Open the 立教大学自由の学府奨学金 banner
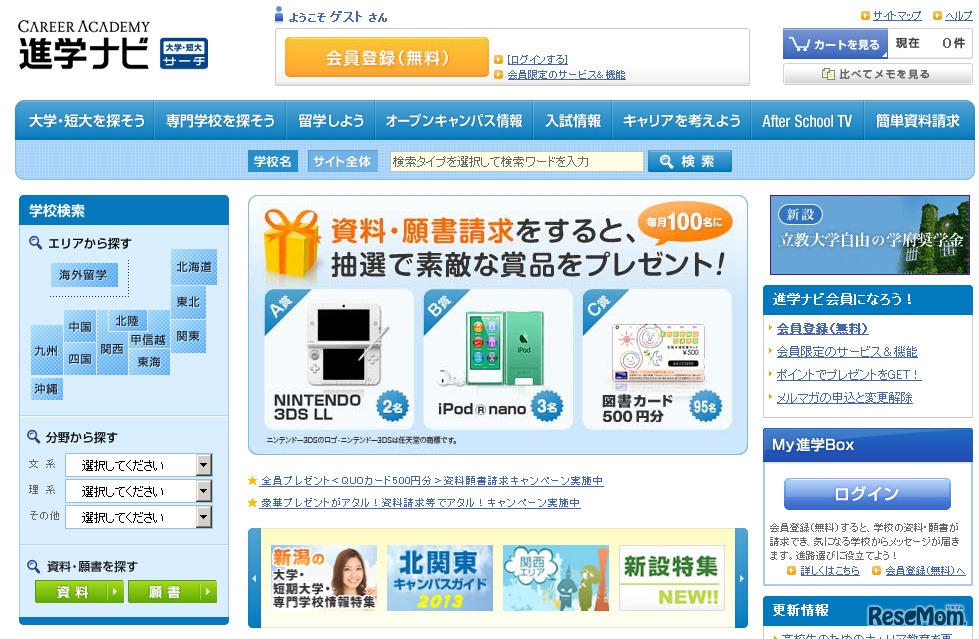The image size is (979, 639). coord(870,235)
